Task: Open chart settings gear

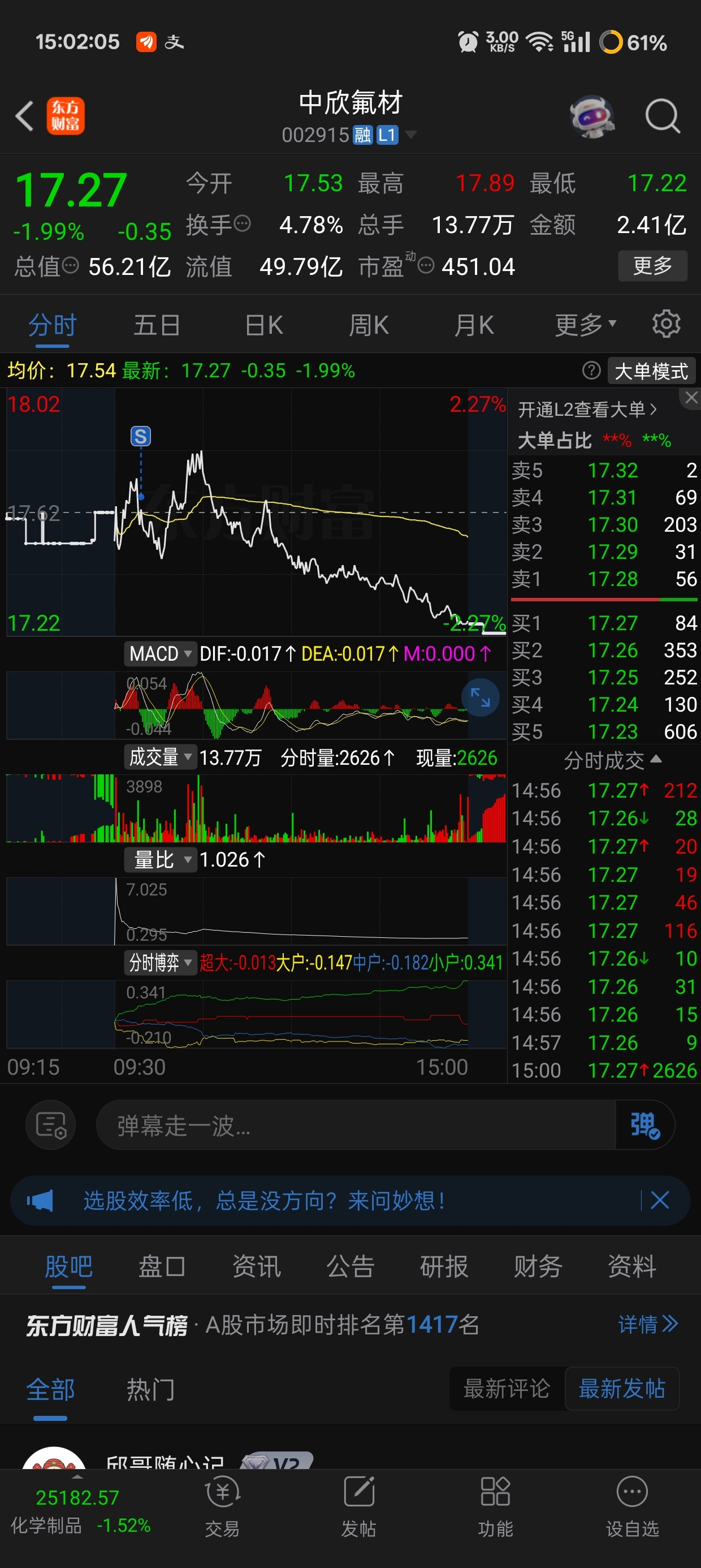Action: [666, 324]
